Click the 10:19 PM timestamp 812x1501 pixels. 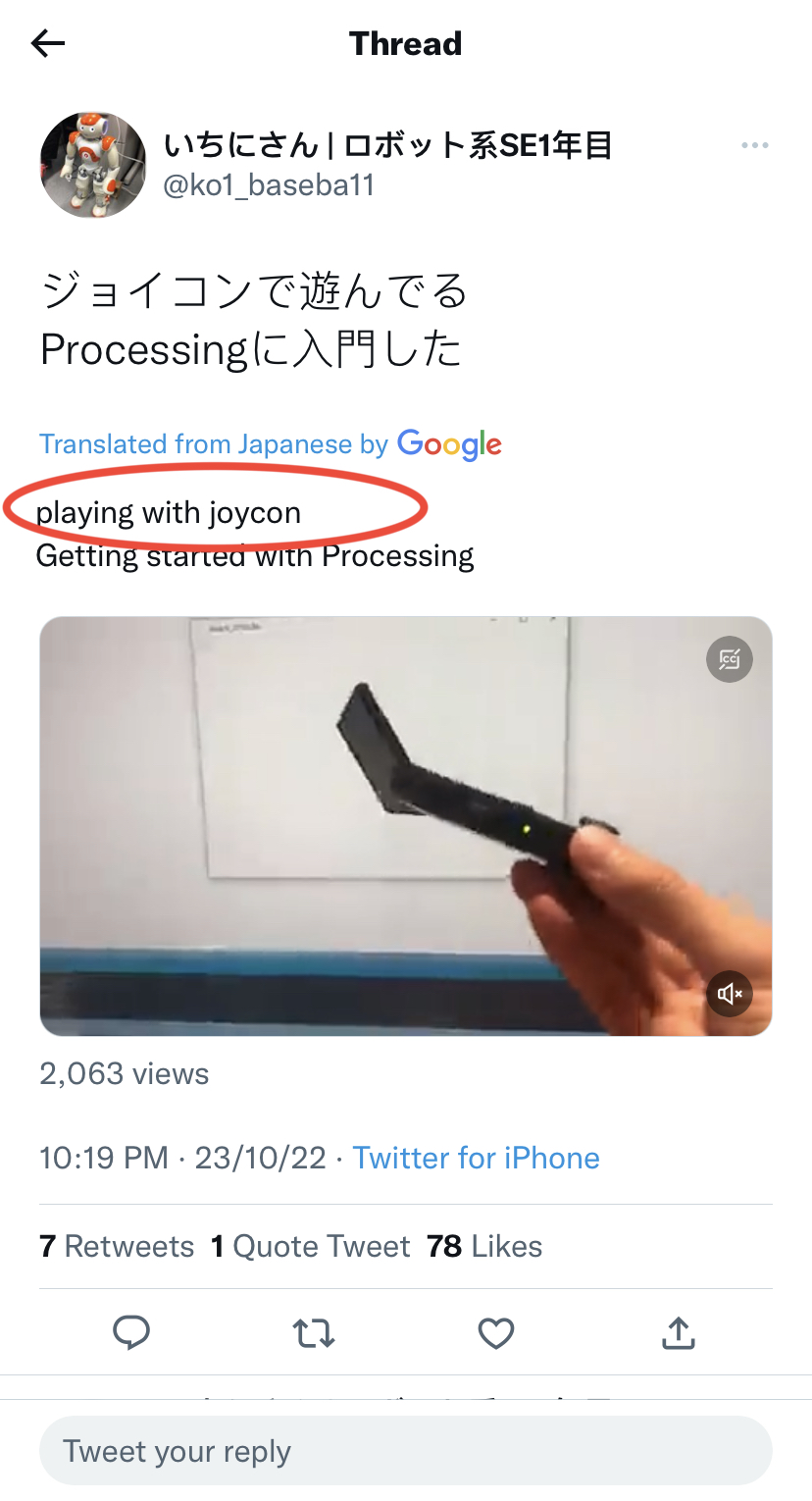click(x=103, y=1158)
